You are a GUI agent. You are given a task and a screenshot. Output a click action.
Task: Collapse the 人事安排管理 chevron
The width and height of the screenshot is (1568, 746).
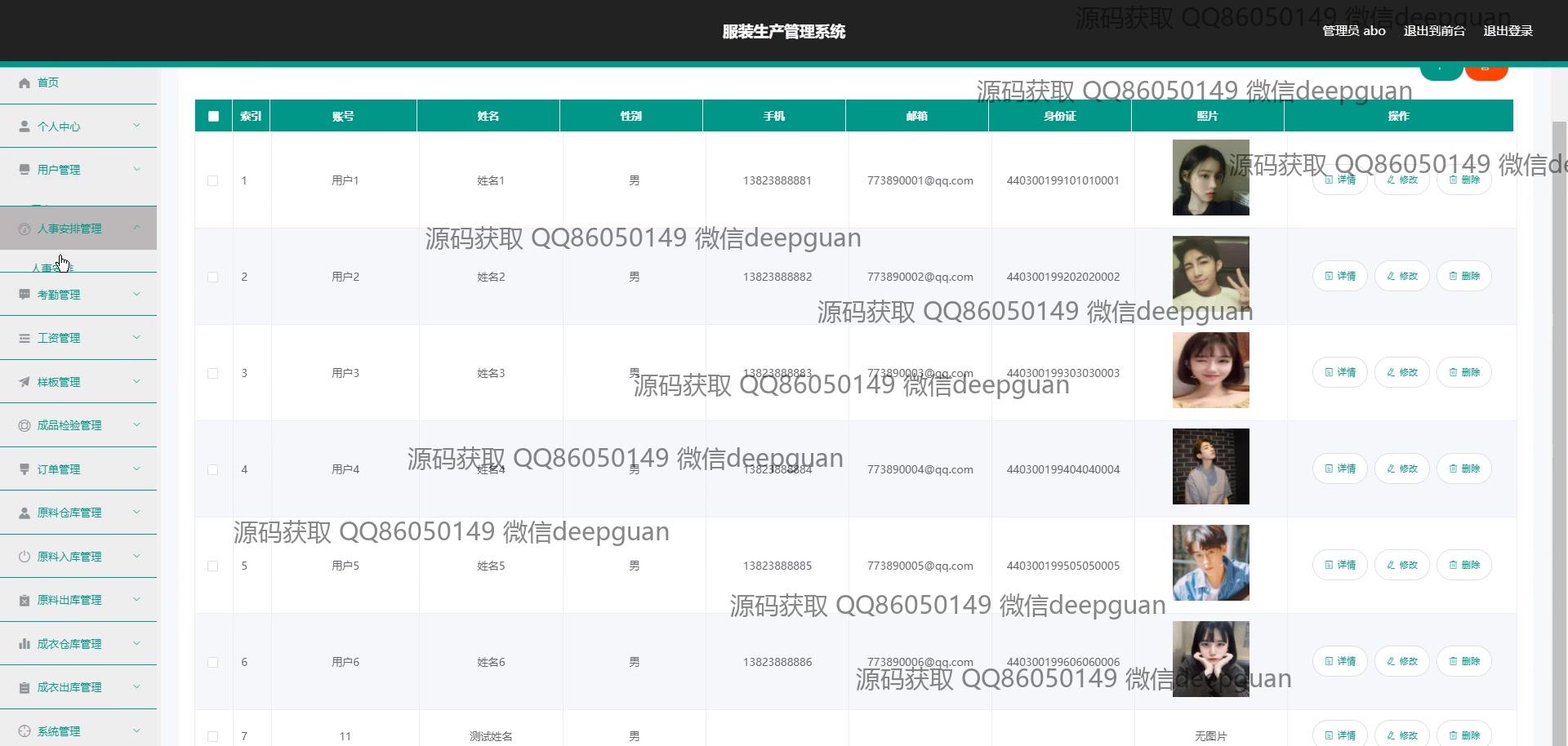point(136,228)
